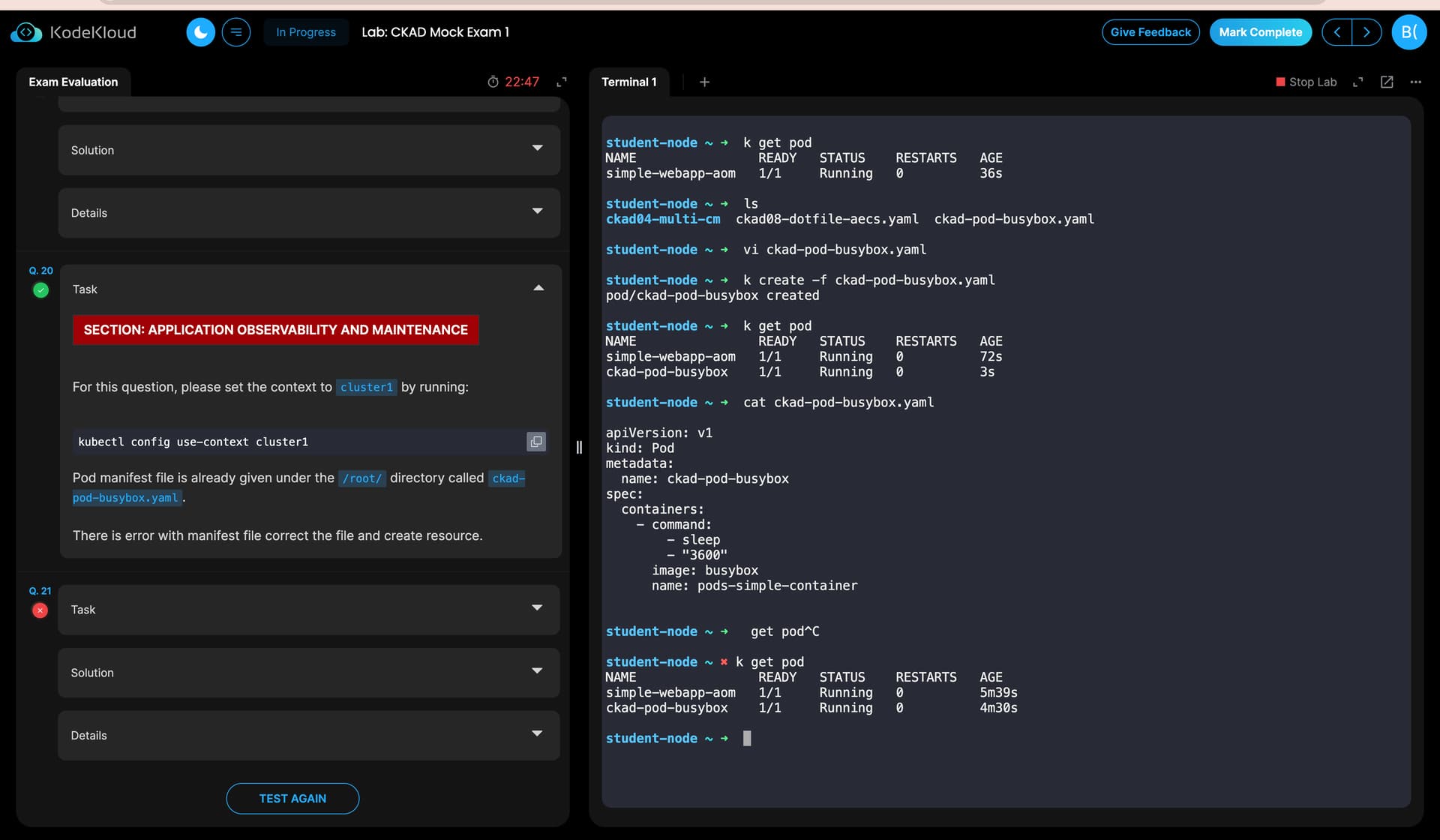Viewport: 1440px width, 840px height.
Task: Select the Exam Evaluation tab
Action: pyautogui.click(x=73, y=82)
